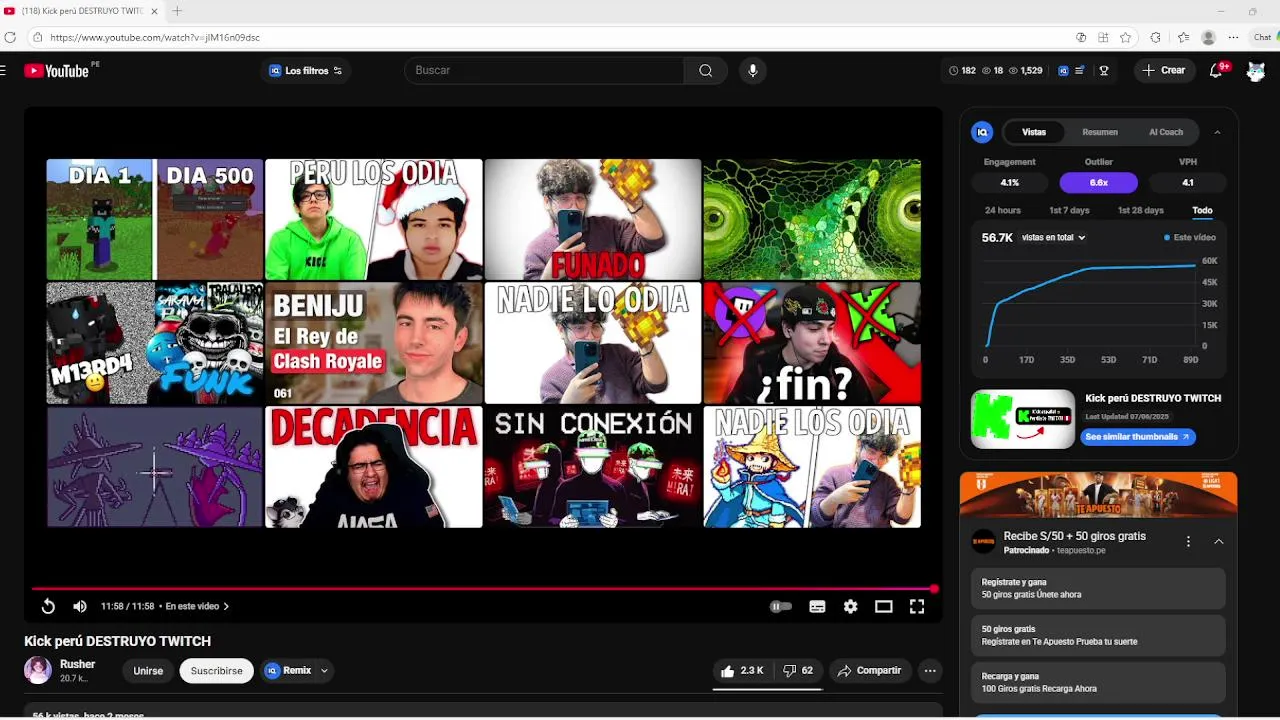
Task: Open video player settings gear
Action: 850,606
